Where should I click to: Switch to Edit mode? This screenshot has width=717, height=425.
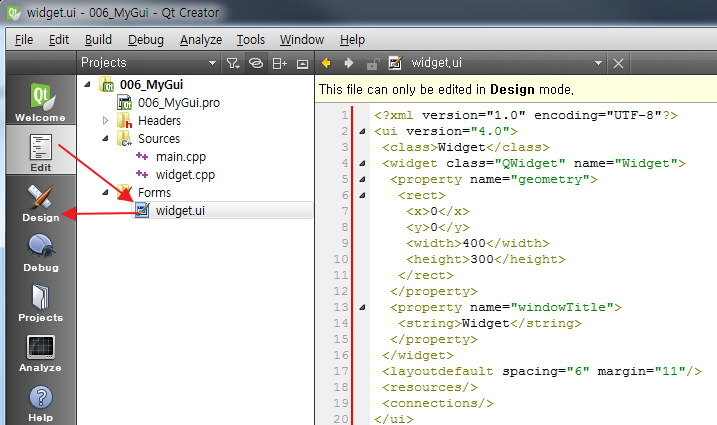click(x=41, y=150)
